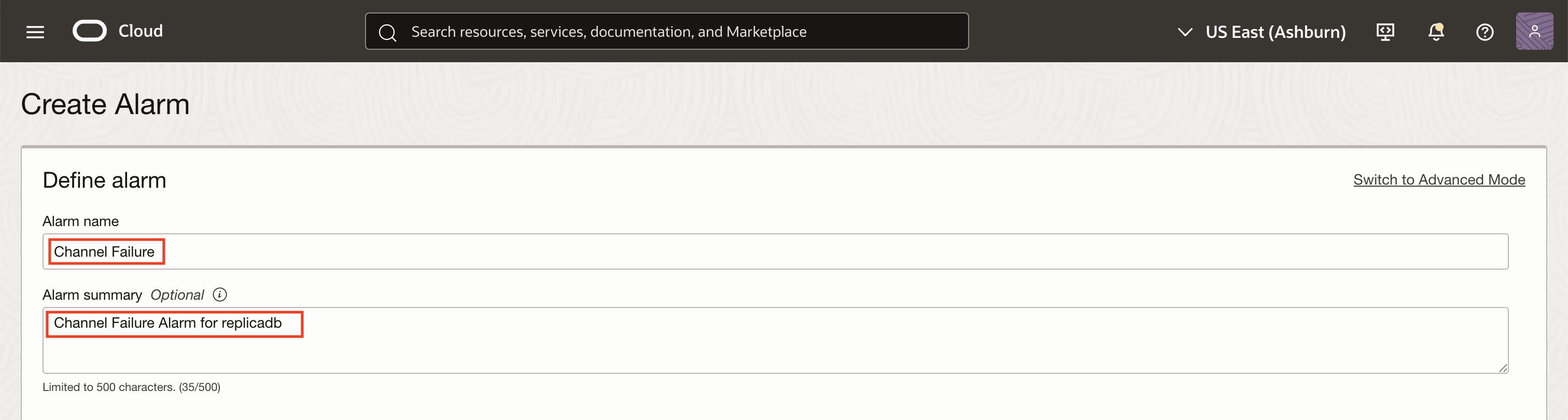Click the Alarm name input field

791,251
